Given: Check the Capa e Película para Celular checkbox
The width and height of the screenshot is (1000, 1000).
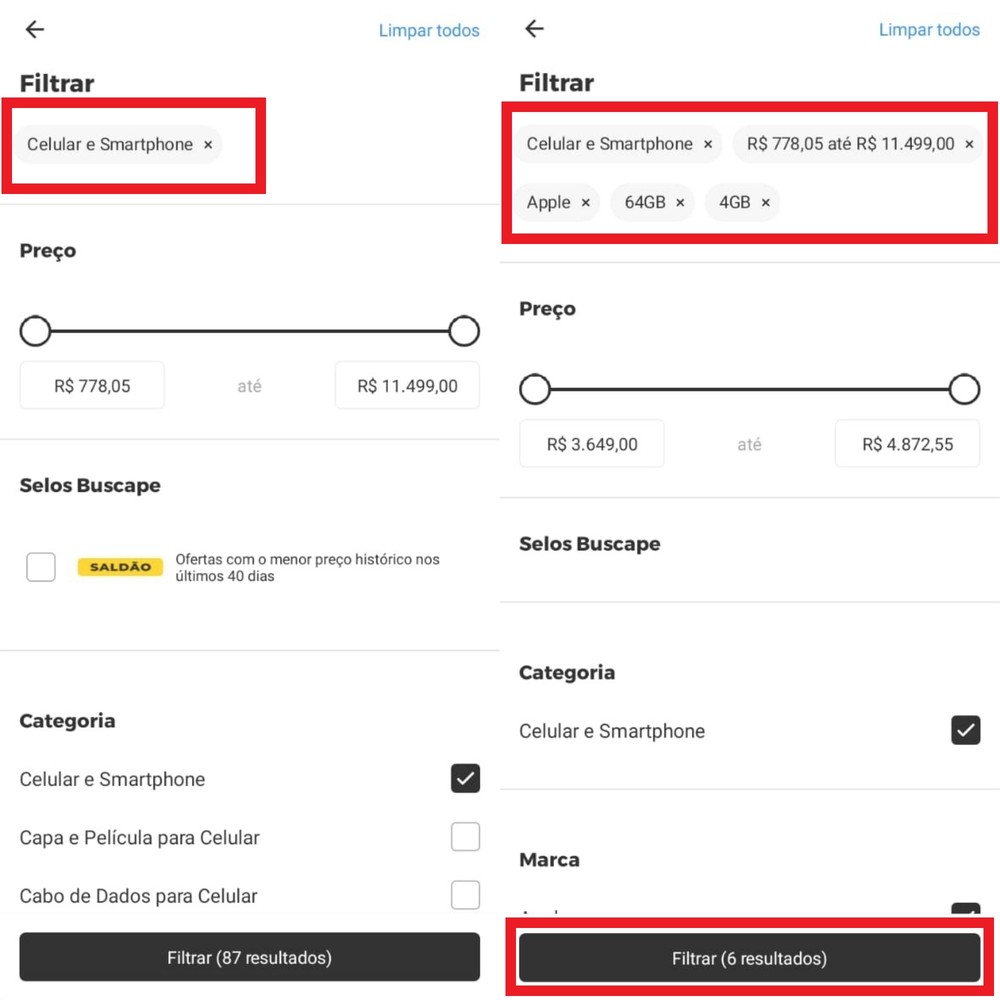Looking at the screenshot, I should pyautogui.click(x=465, y=837).
